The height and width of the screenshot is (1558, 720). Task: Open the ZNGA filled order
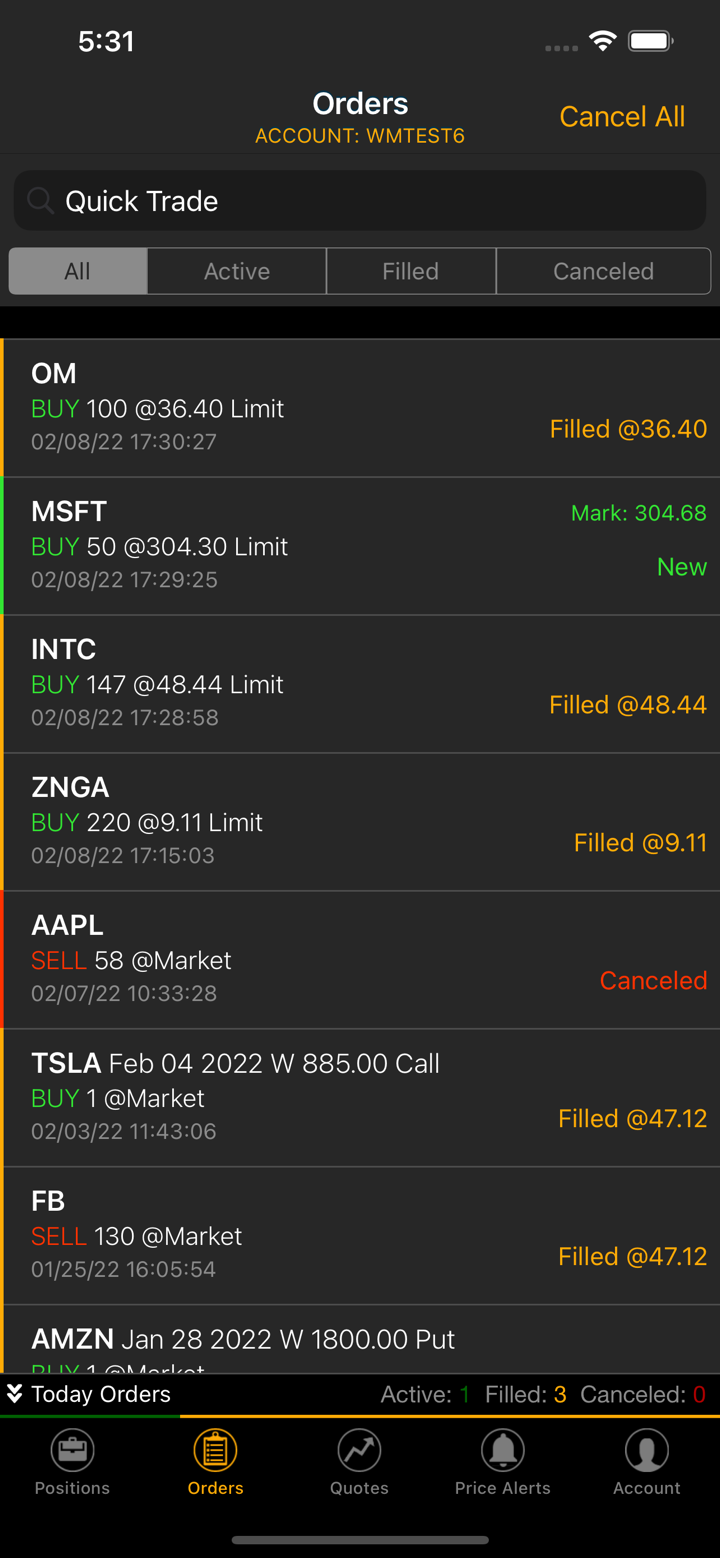point(360,822)
